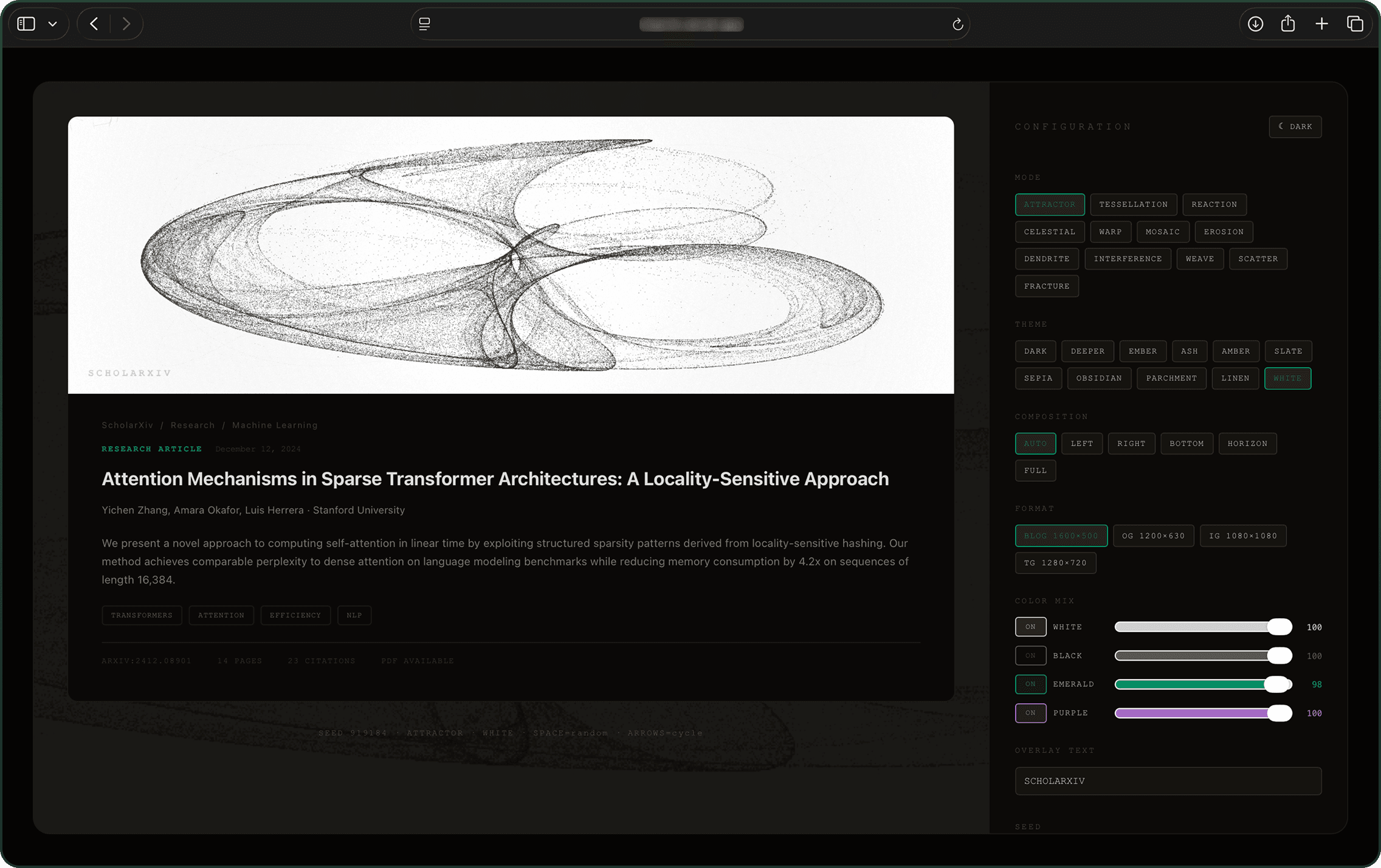1381x868 pixels.
Task: Apply the SLATE theme
Action: 1288,351
